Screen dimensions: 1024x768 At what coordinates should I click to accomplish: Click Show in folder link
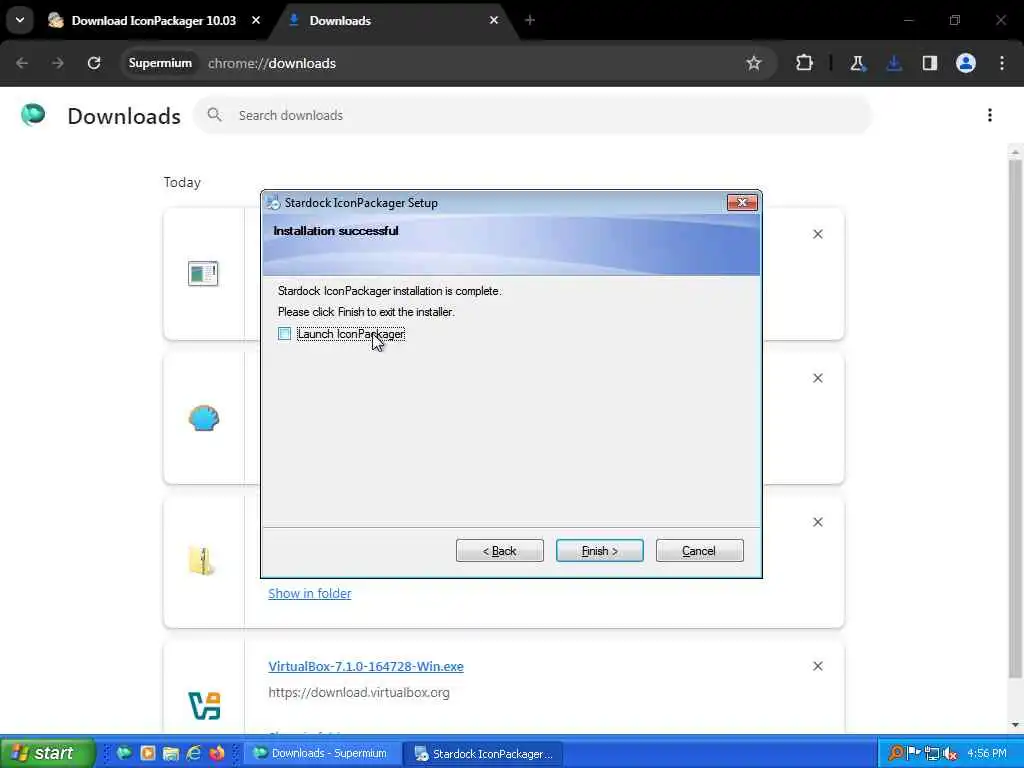[310, 594]
